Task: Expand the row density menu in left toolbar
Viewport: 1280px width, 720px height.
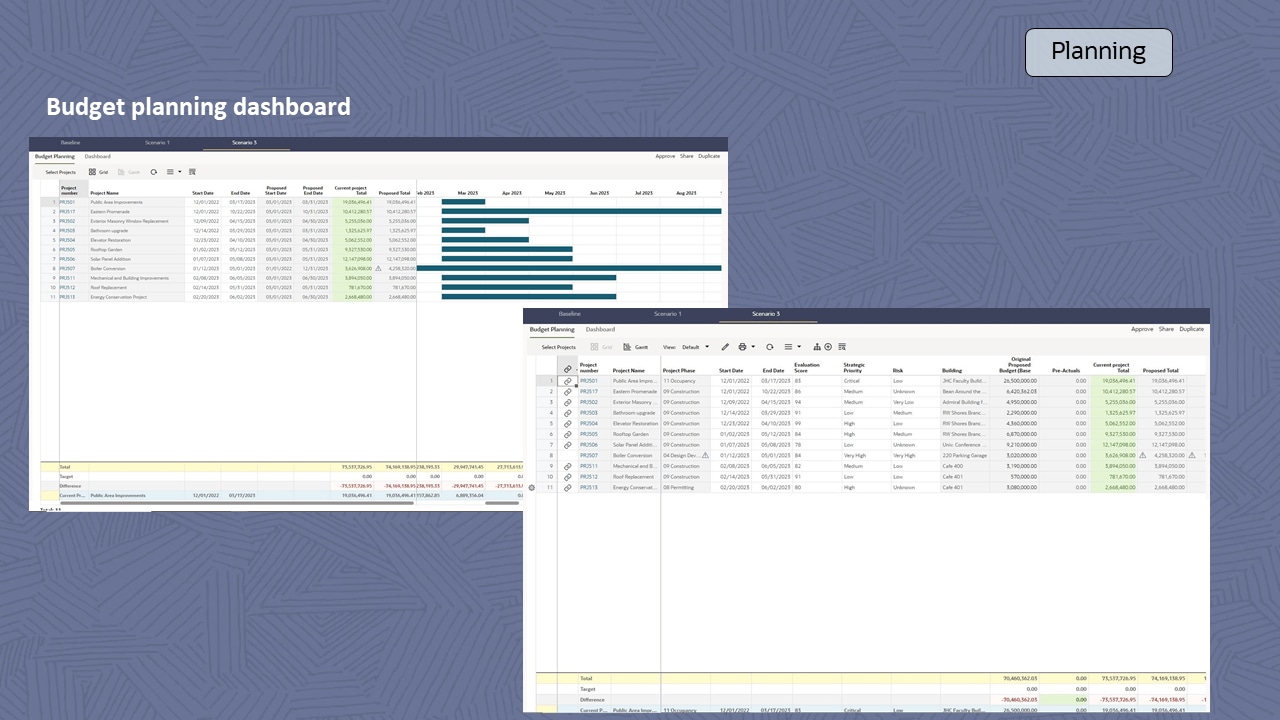Action: point(174,172)
